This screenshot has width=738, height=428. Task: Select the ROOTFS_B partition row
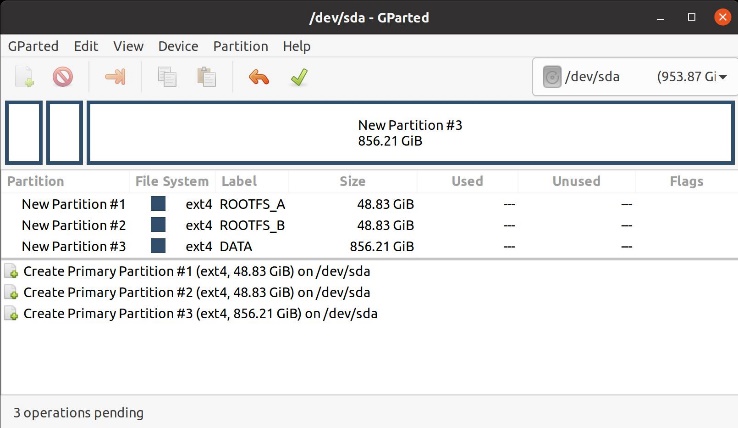(x=252, y=225)
